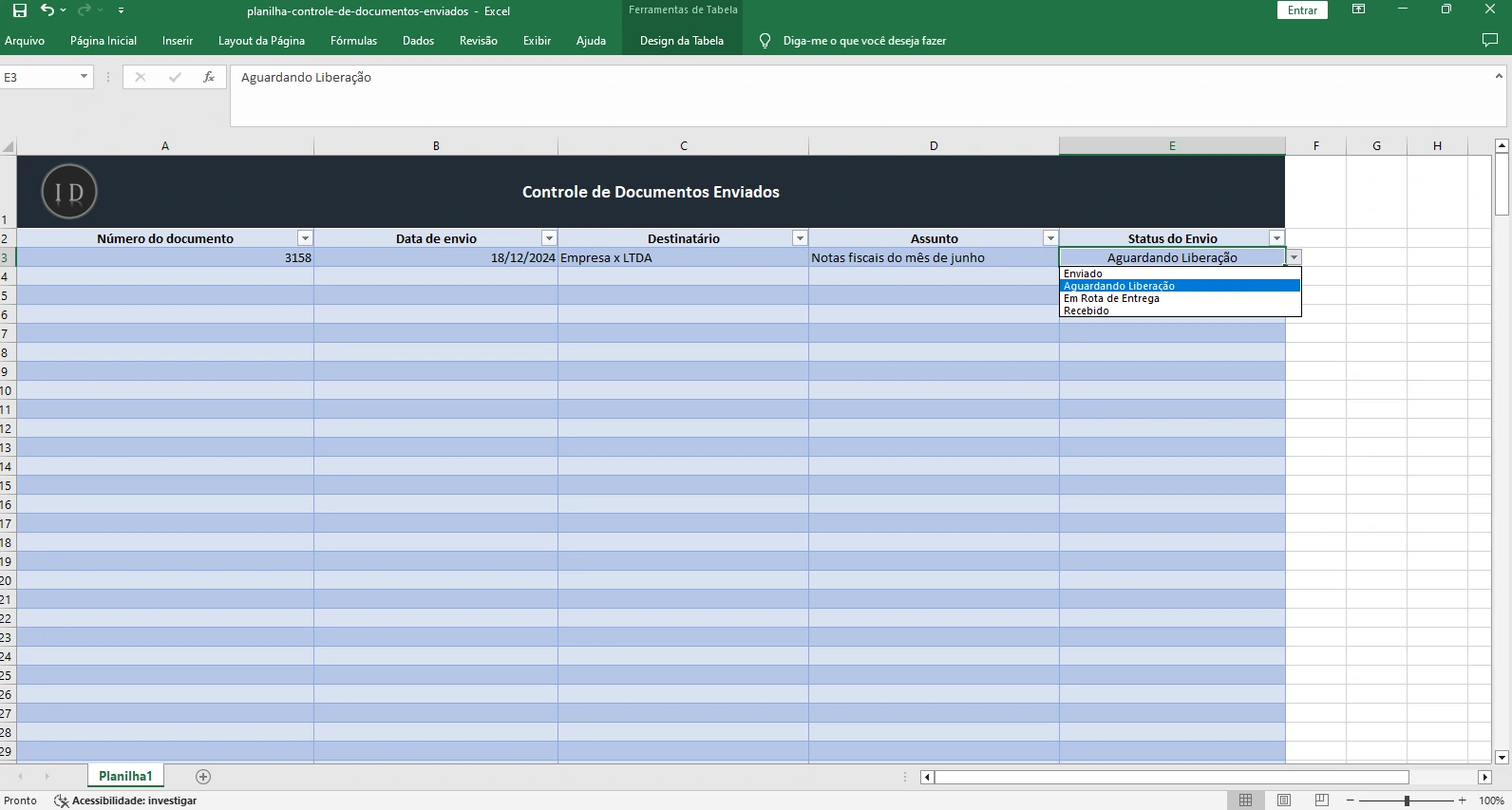
Task: Select cell Notas fiscais do mês de junho
Action: (934, 257)
